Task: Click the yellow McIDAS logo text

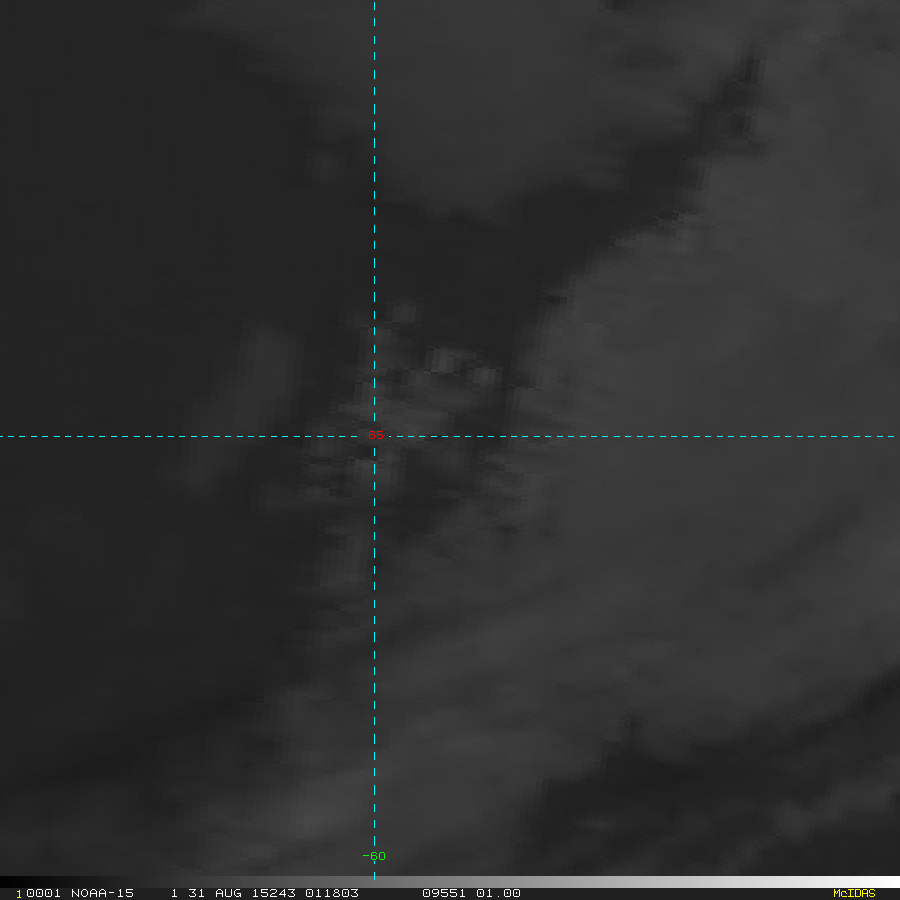Action: pos(854,893)
